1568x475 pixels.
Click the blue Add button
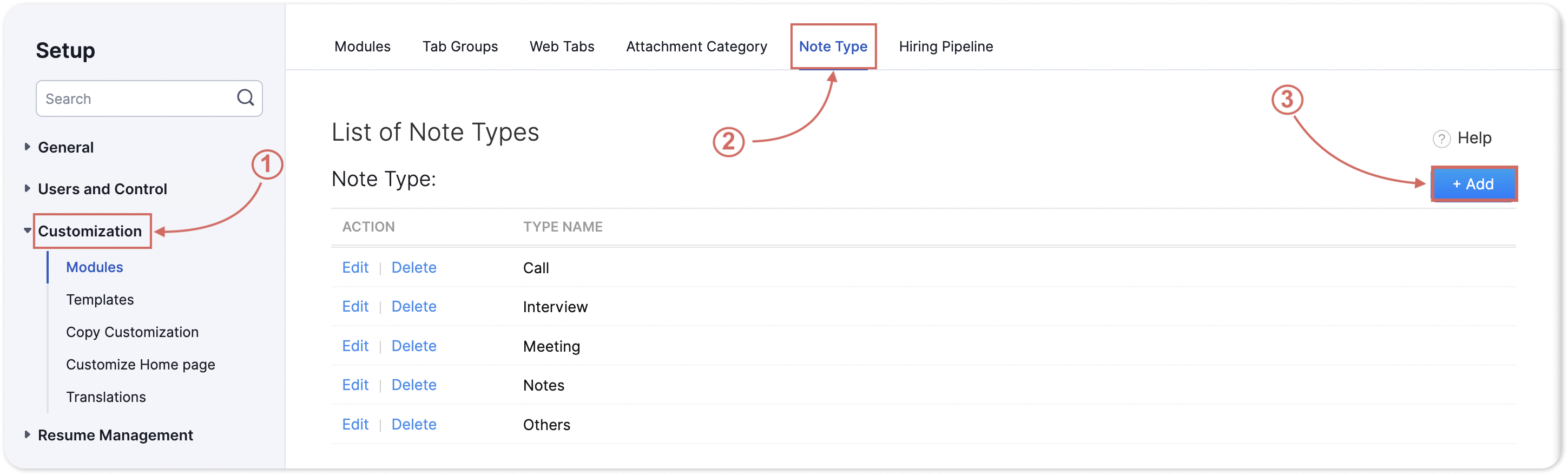tap(1473, 184)
